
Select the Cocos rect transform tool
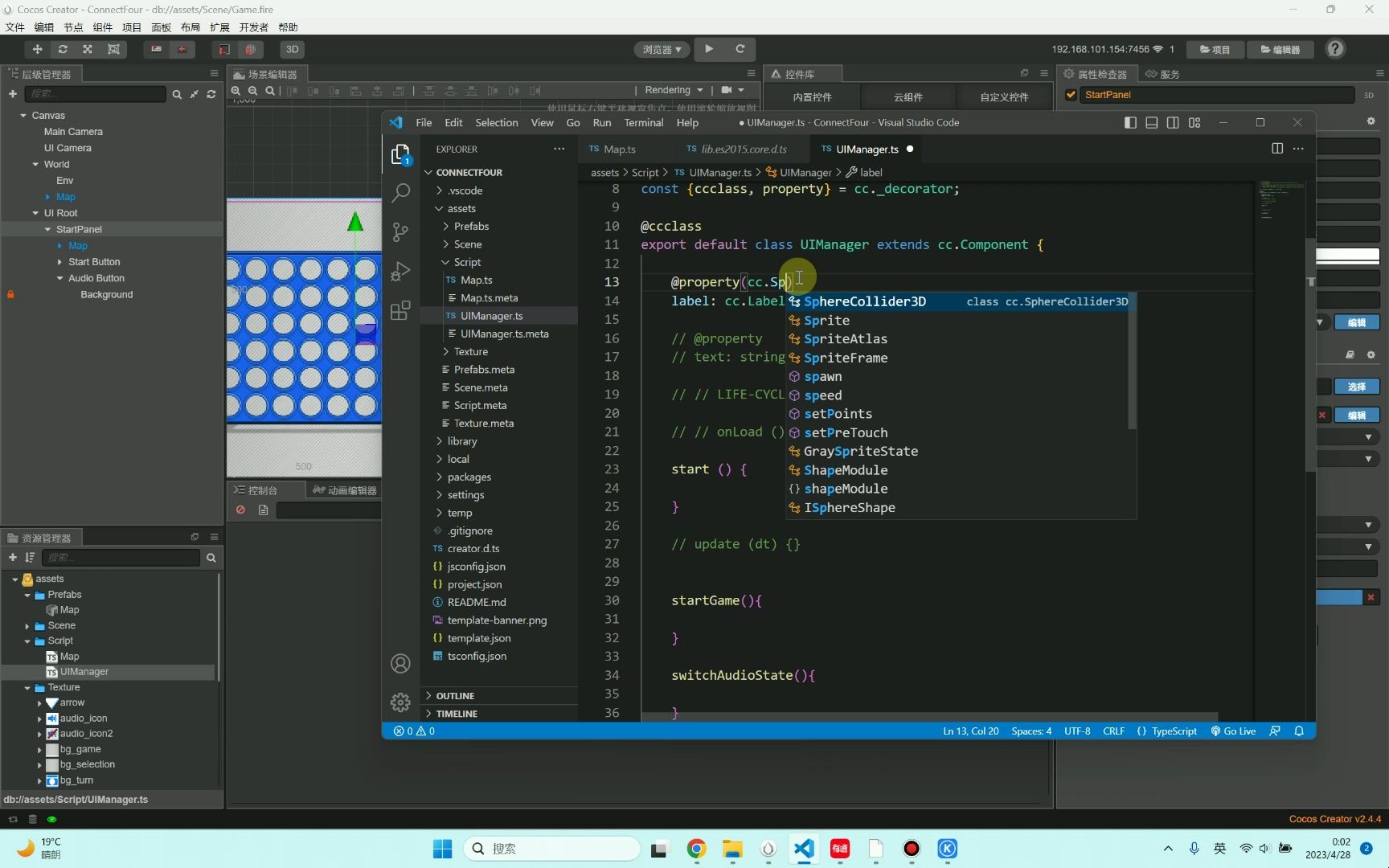[x=113, y=49]
